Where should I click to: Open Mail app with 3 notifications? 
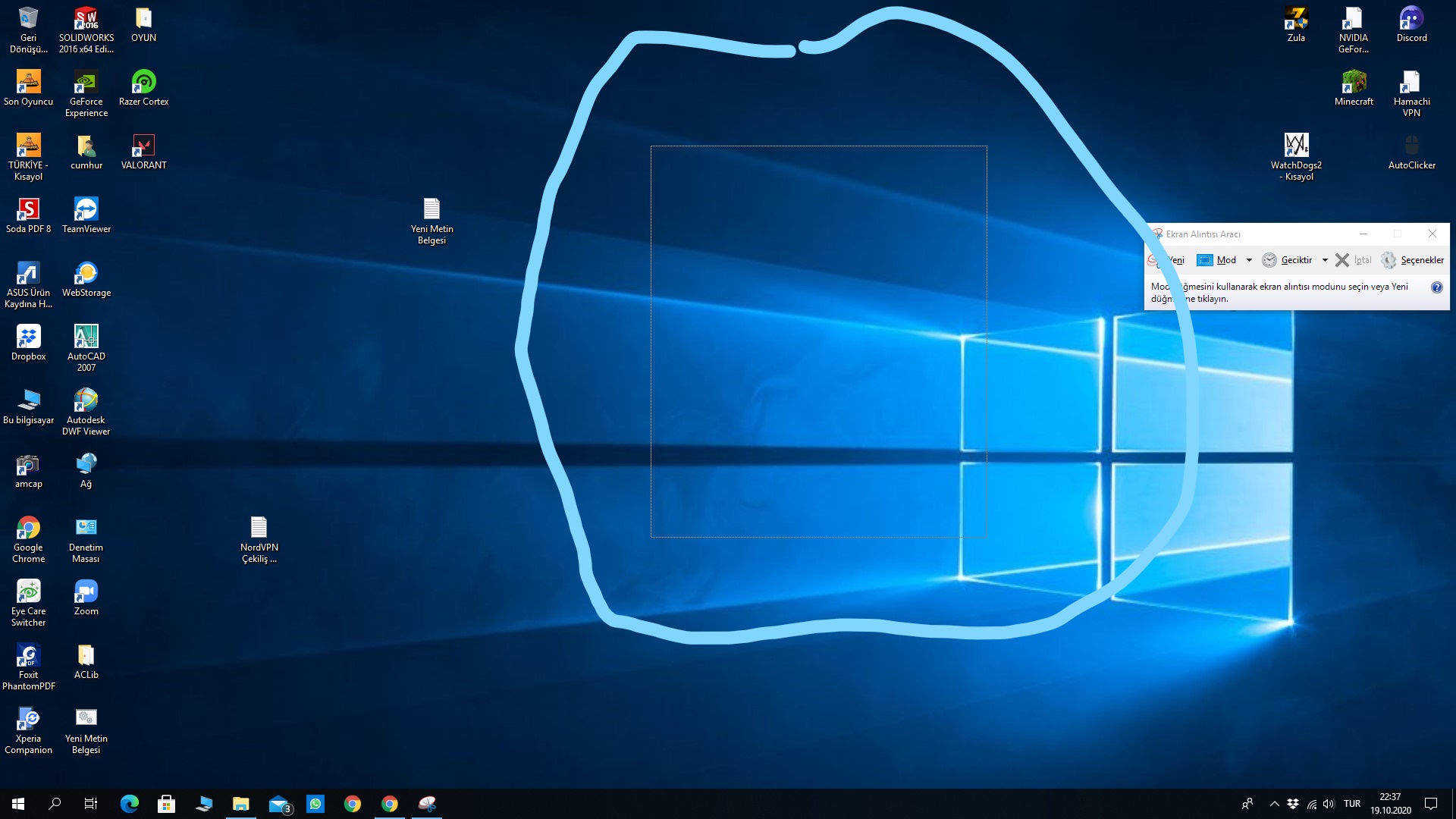tap(280, 804)
